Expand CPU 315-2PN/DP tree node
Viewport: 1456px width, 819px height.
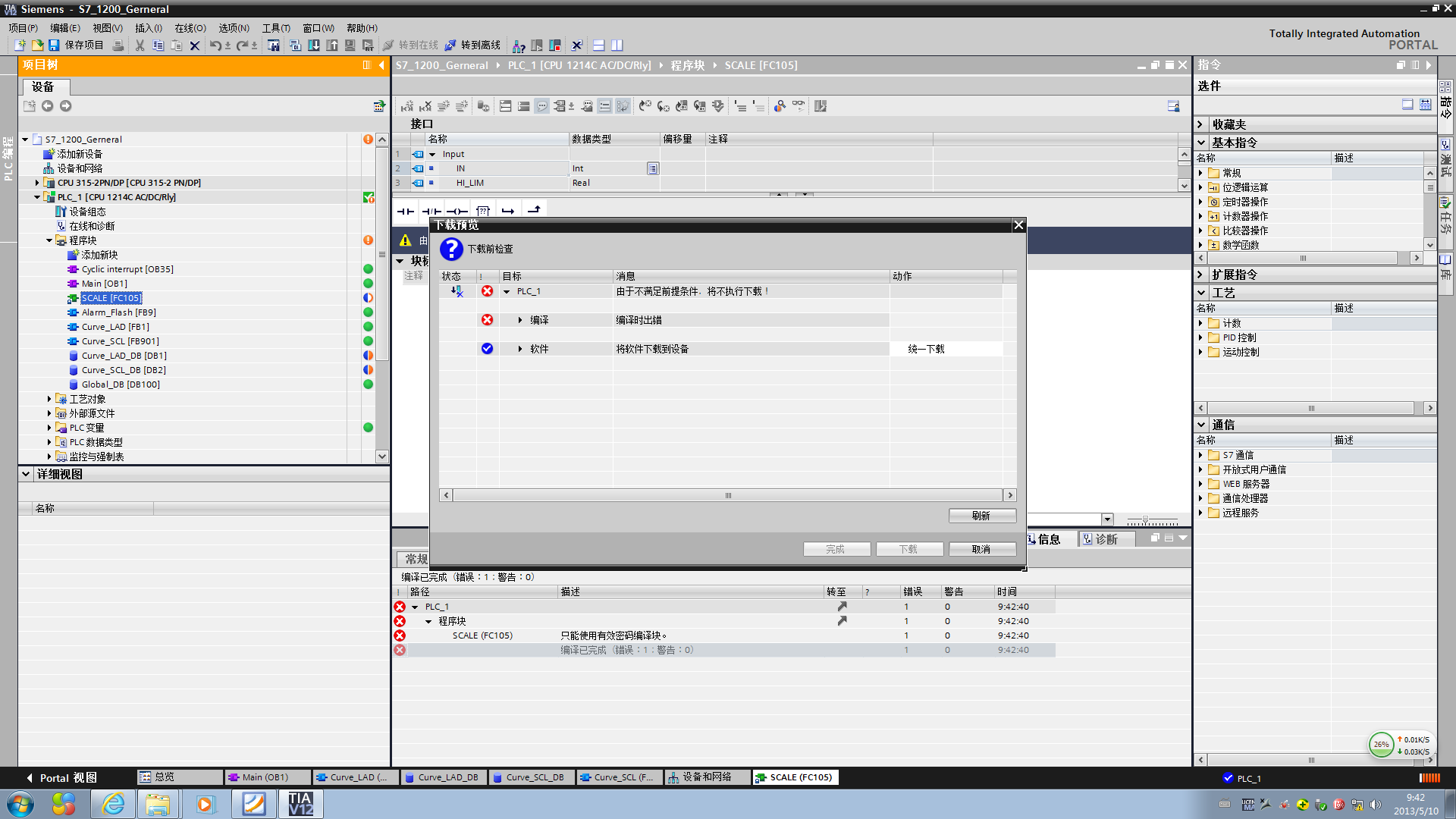pos(37,183)
